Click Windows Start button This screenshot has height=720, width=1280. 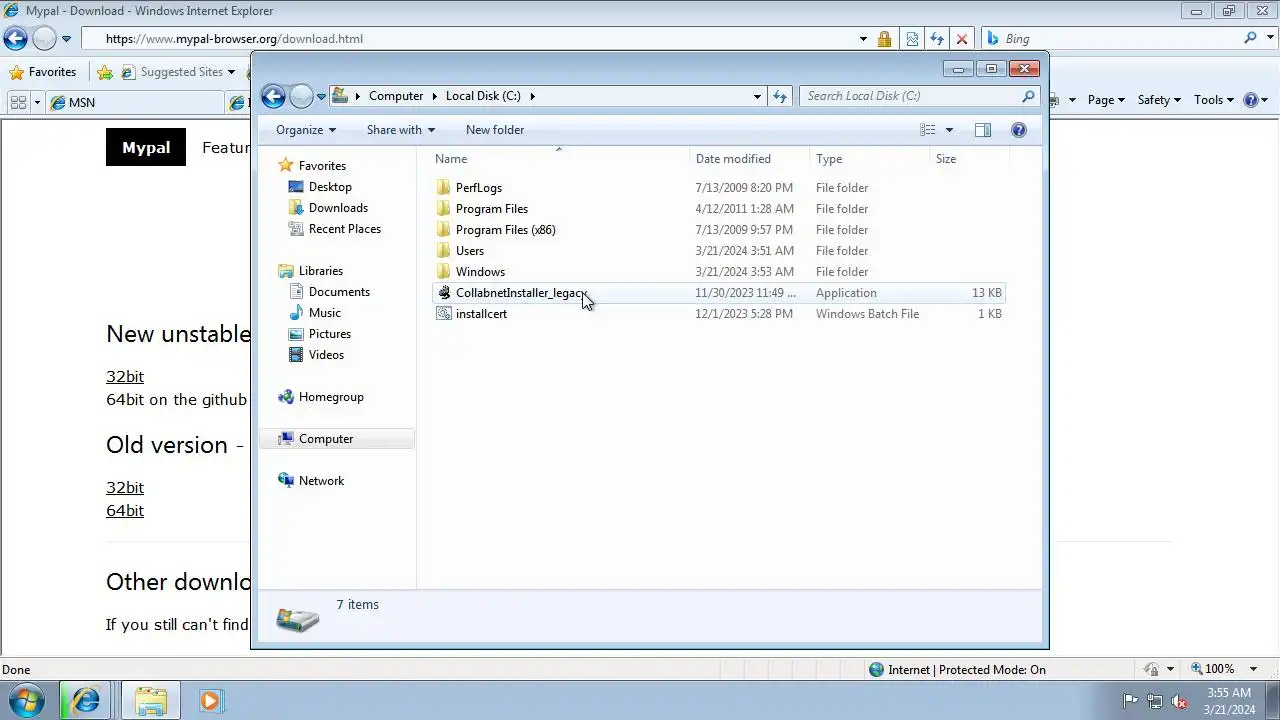click(27, 701)
